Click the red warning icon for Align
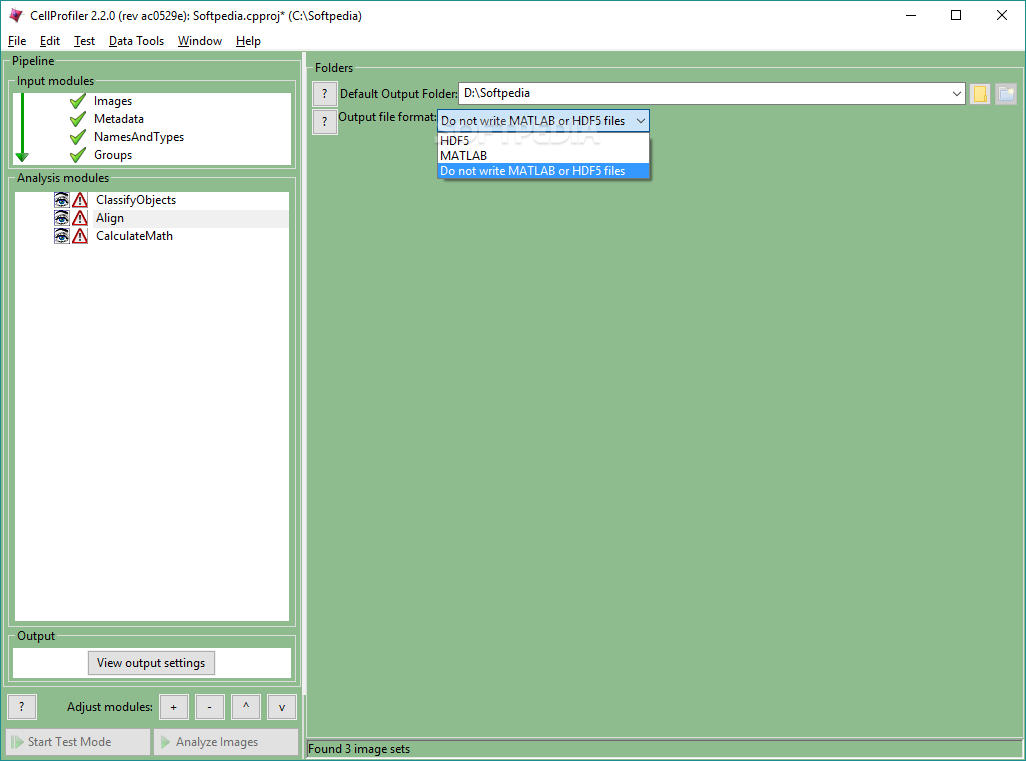 [x=80, y=218]
